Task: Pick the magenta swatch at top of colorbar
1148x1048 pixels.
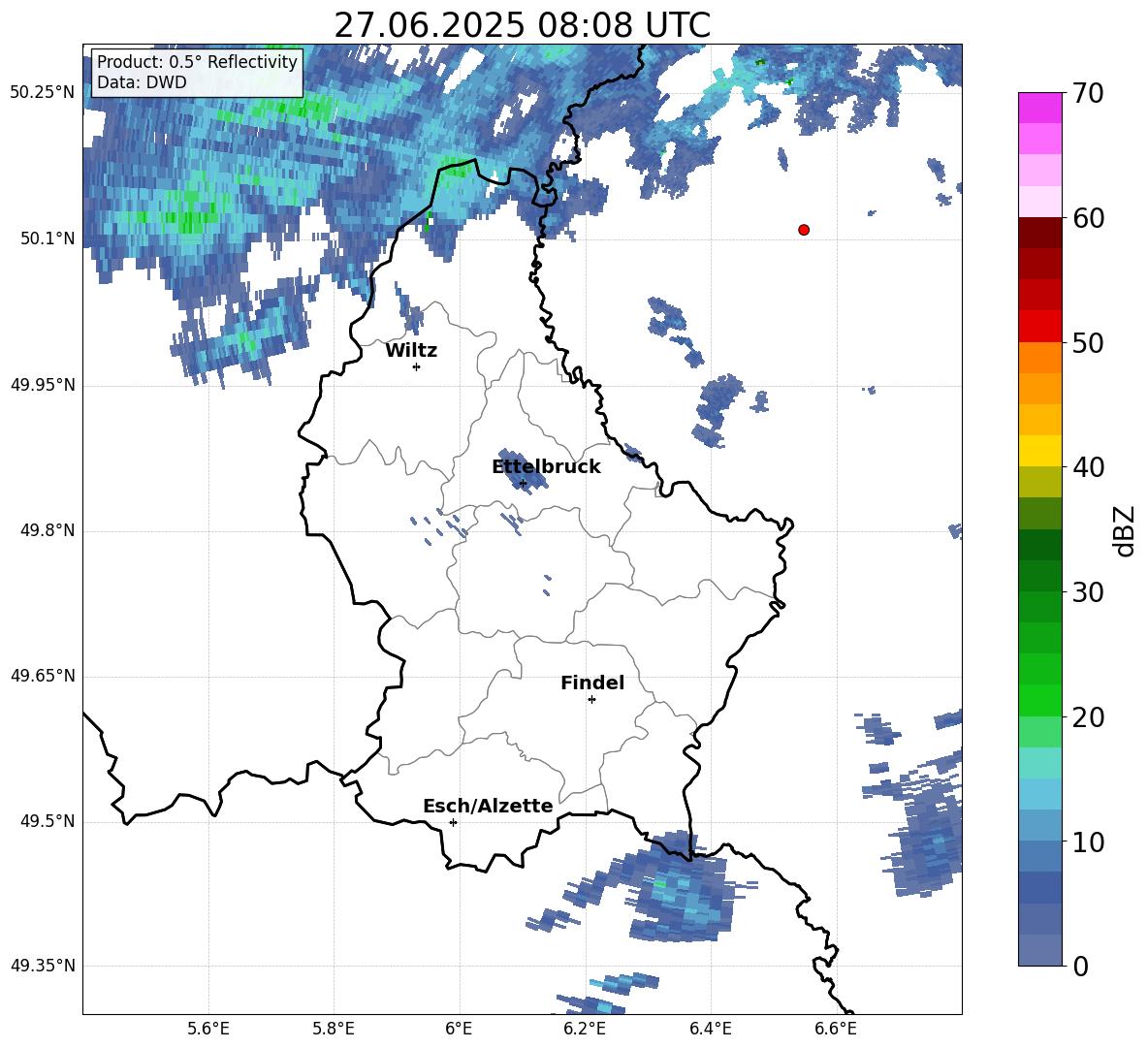Action: (x=1039, y=108)
